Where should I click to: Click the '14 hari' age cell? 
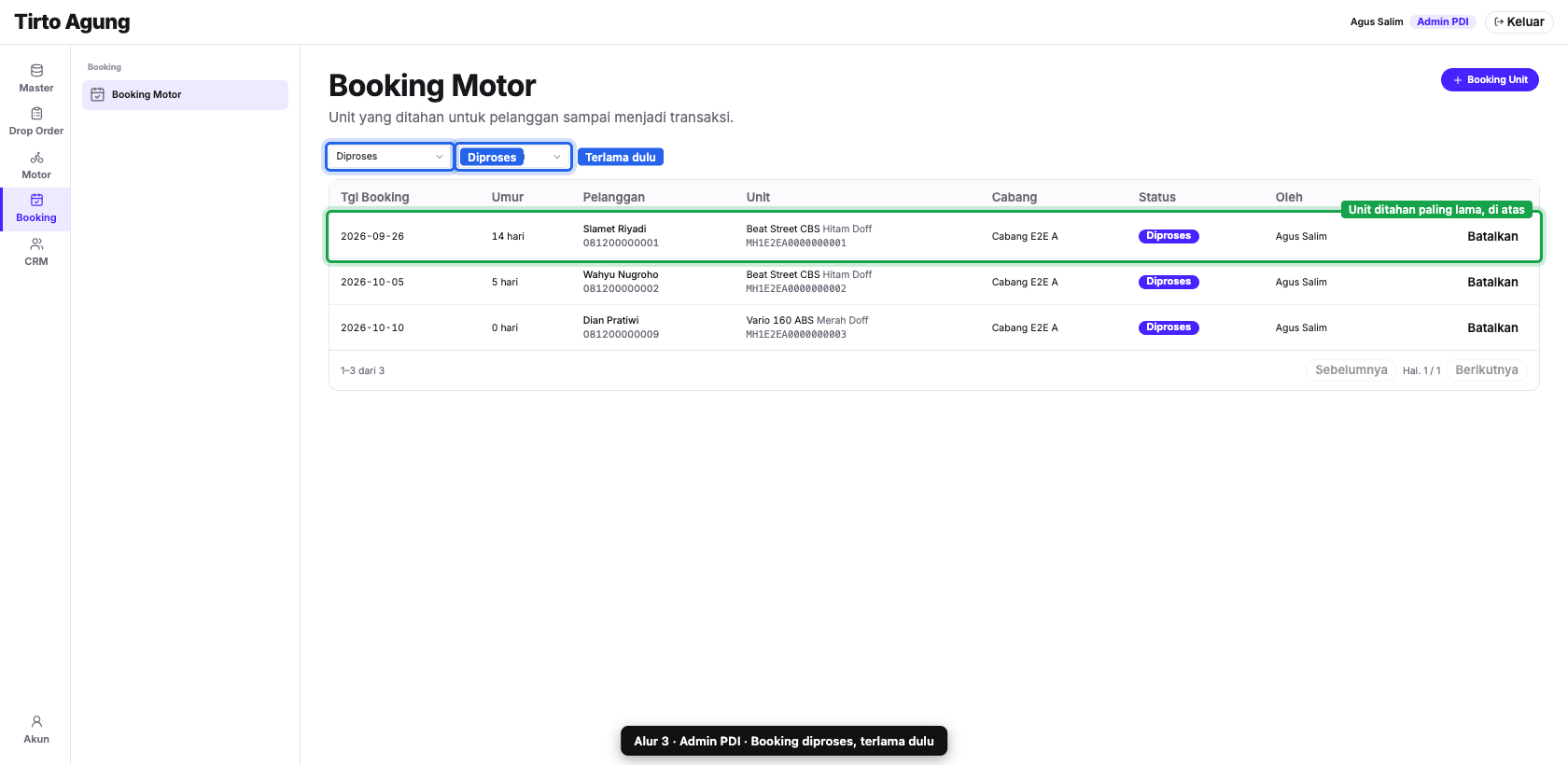point(508,236)
